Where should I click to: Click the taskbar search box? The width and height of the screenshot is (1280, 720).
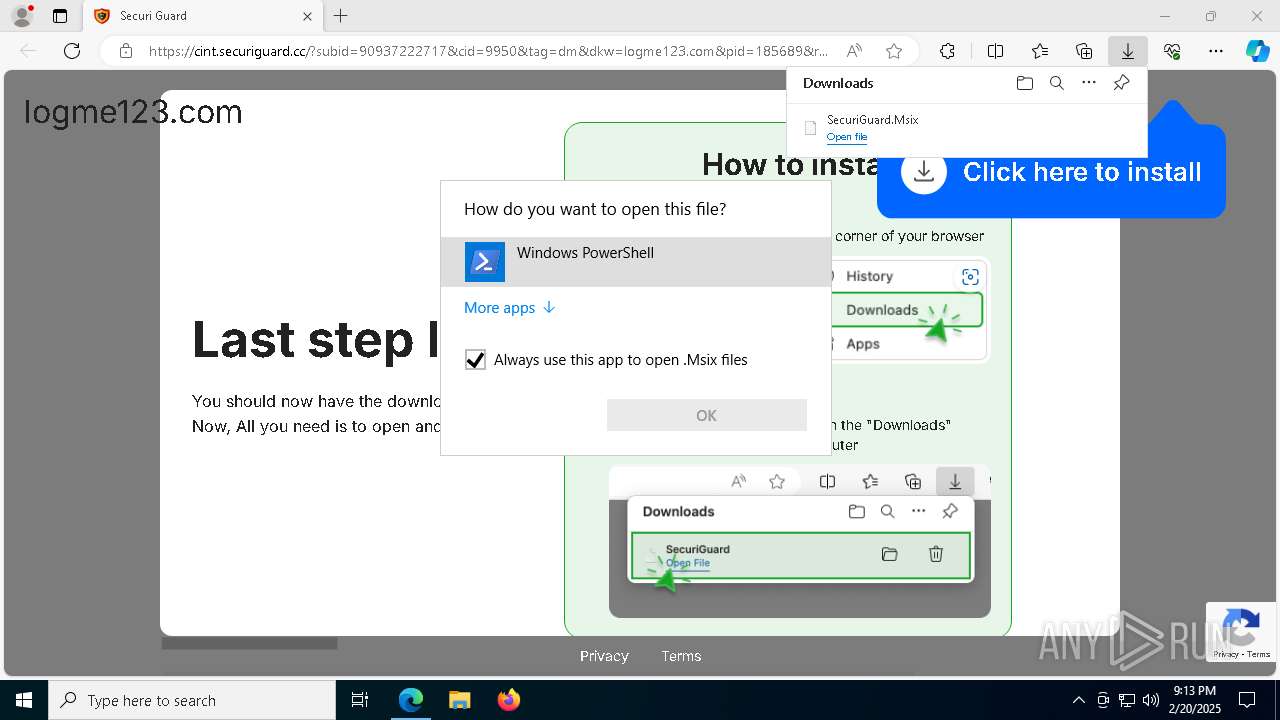point(192,700)
